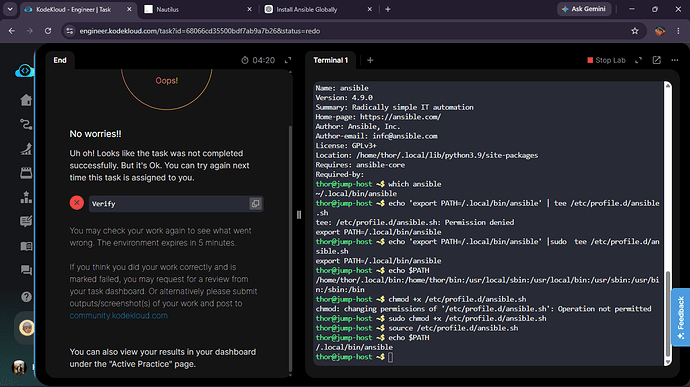Image resolution: width=690 pixels, height=387 pixels.
Task: Open terminal in a new window
Action: coord(657,60)
